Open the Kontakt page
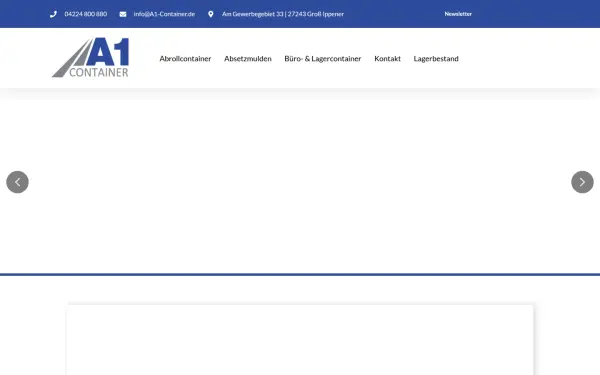This screenshot has height=375, width=600. point(387,59)
